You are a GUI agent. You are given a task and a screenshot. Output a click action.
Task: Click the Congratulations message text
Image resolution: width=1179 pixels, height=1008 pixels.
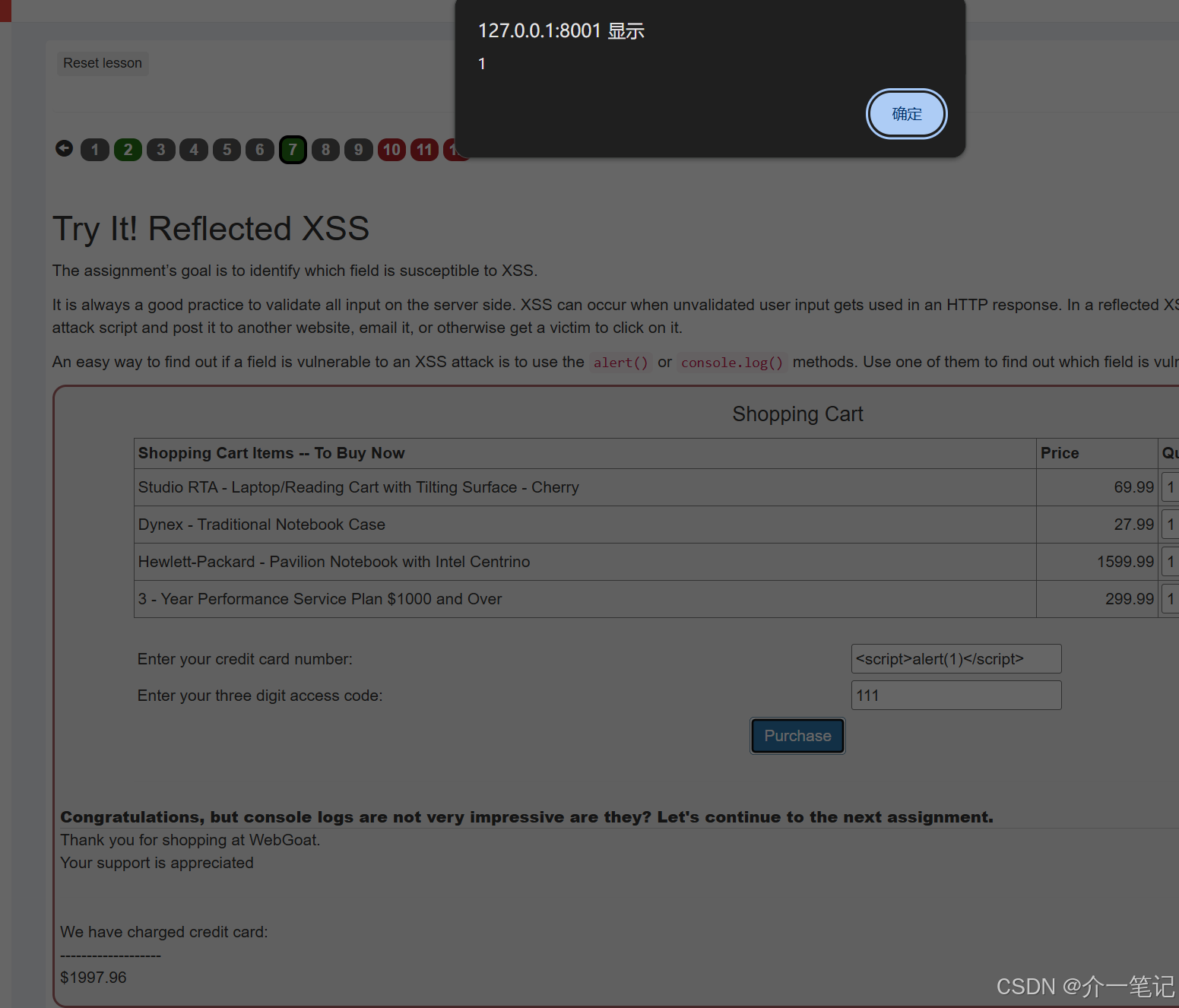click(x=527, y=817)
